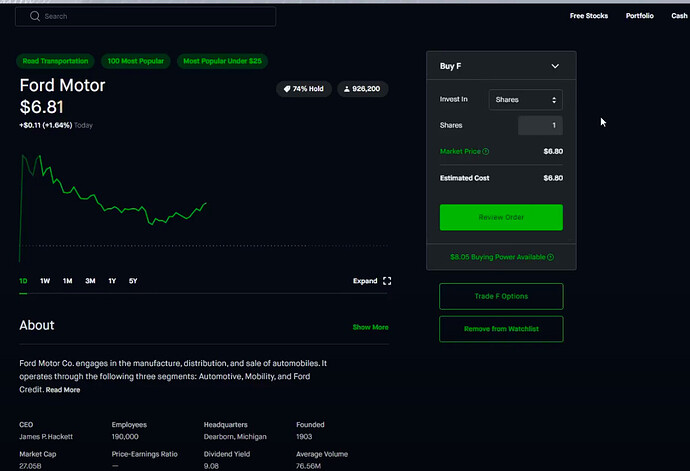Click the Price-Earnings Ratio label
The width and height of the screenshot is (690, 471).
144,454
